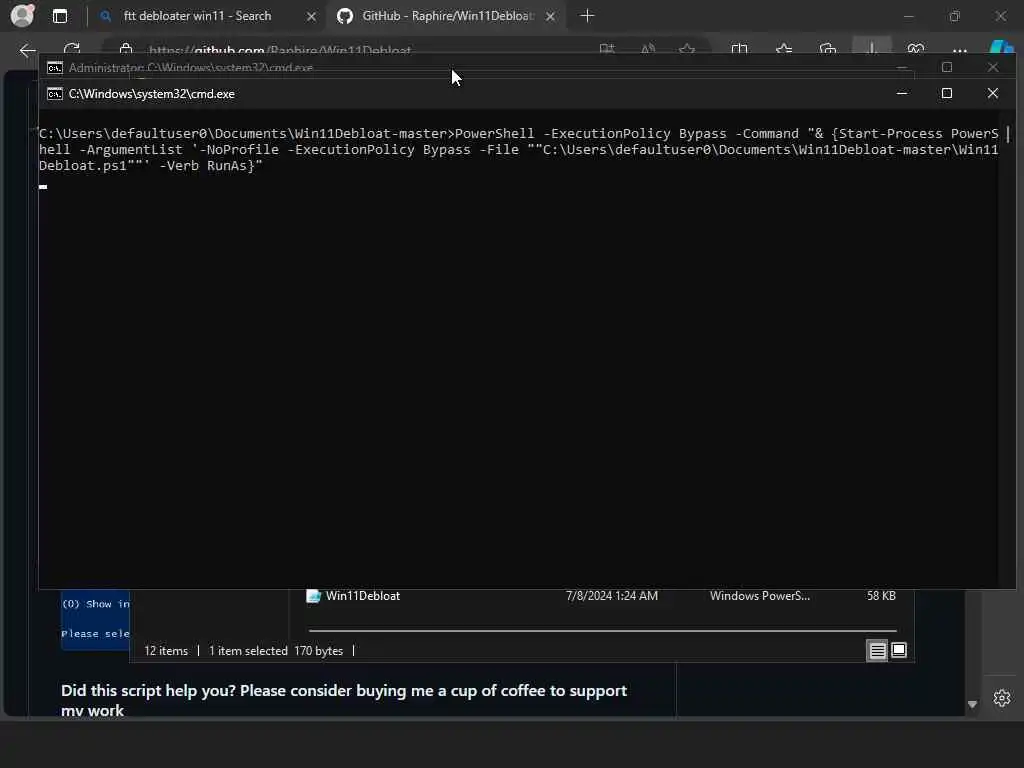Open the Downloads icon in Edge
The height and width of the screenshot is (768, 1024).
click(872, 48)
